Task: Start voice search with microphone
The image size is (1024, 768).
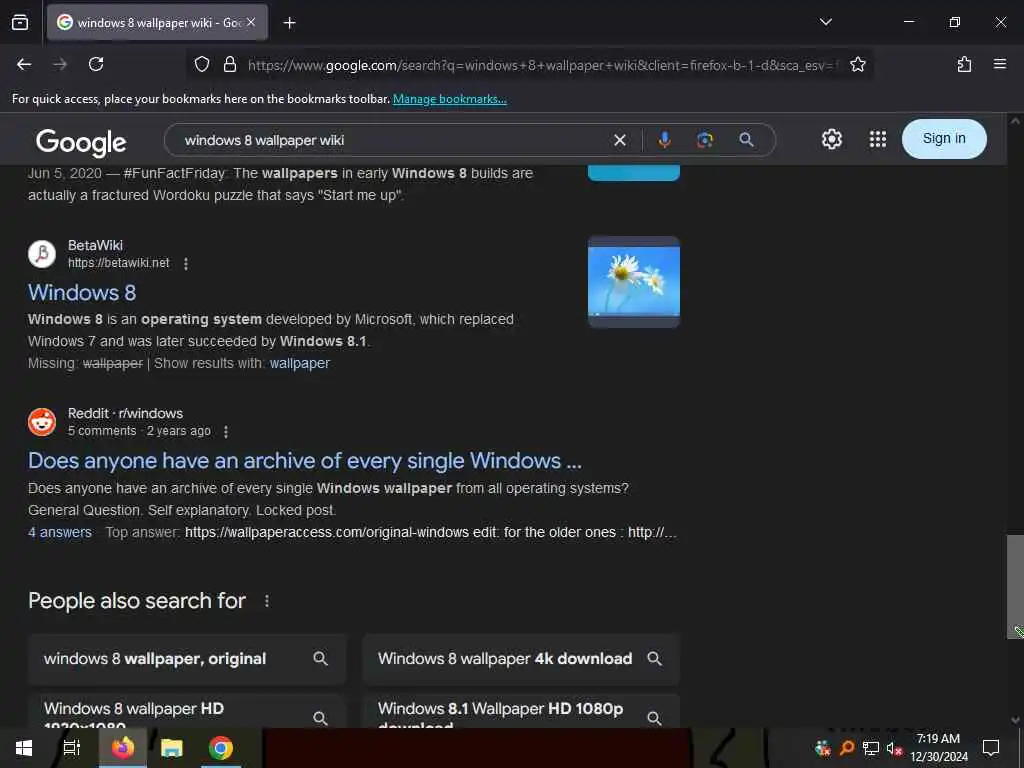Action: [x=664, y=140]
